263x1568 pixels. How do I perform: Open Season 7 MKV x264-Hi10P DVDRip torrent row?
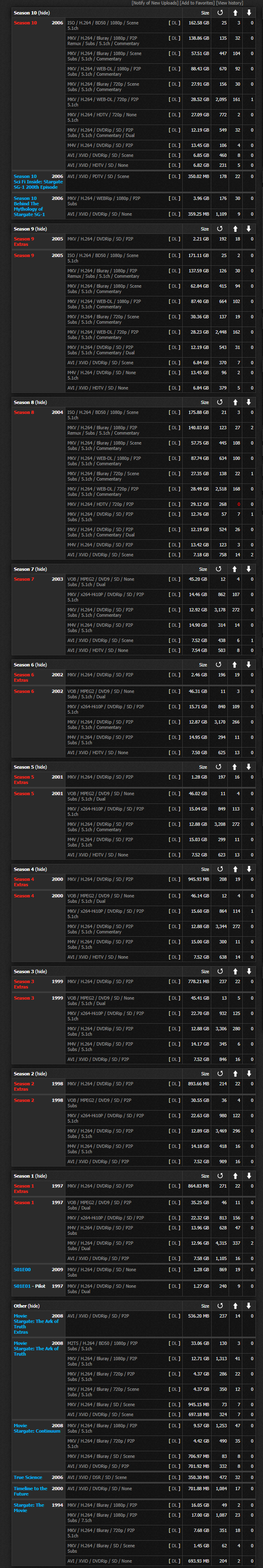(105, 594)
